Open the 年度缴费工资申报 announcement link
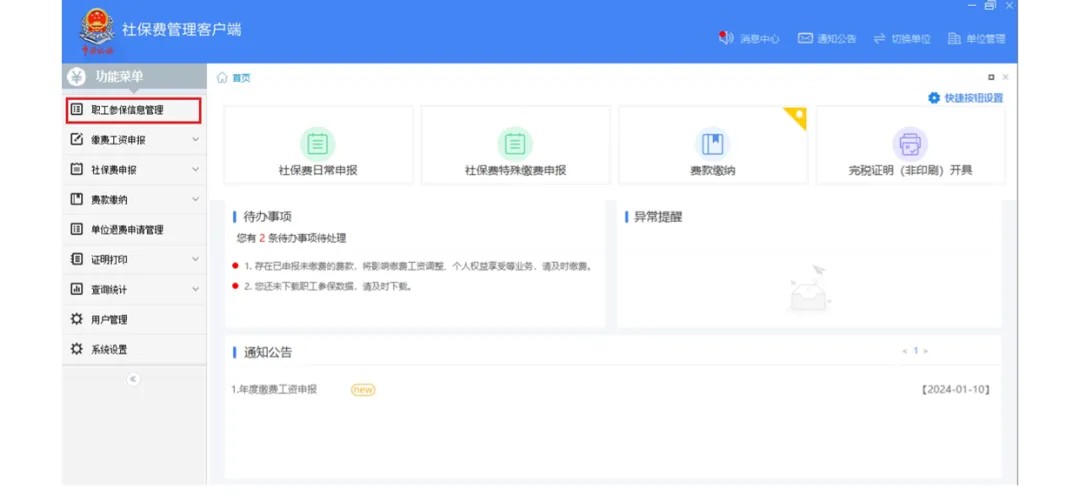1080x496 pixels. [x=277, y=390]
